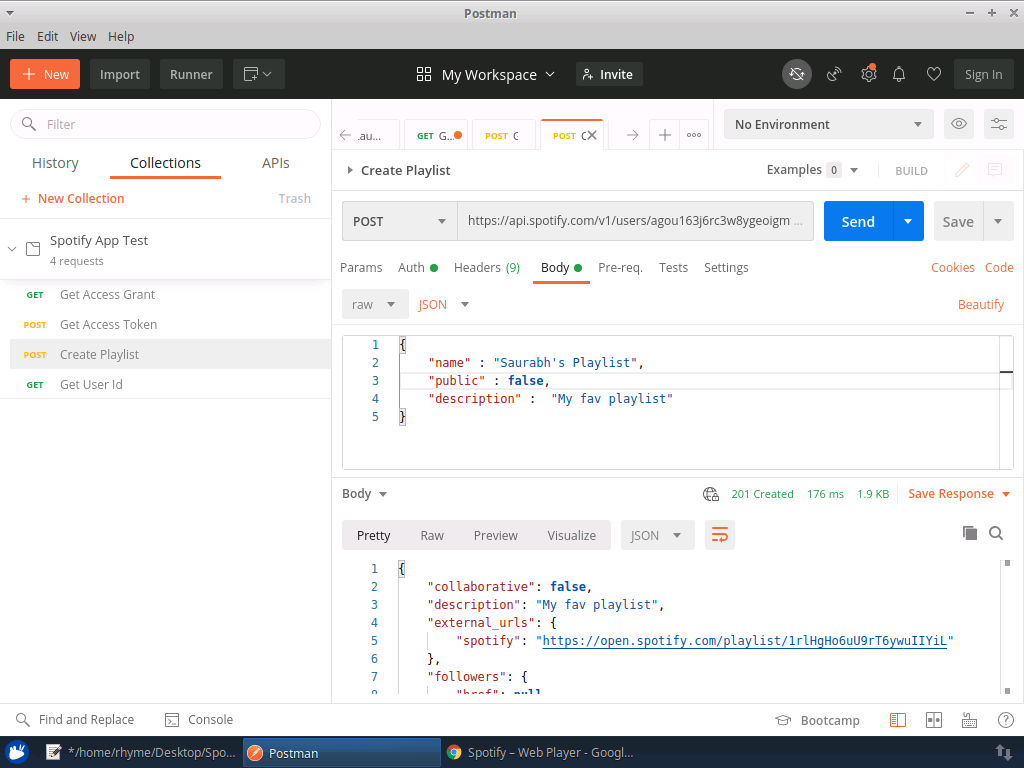View keyboard shortcuts icon in status bar

(968, 719)
